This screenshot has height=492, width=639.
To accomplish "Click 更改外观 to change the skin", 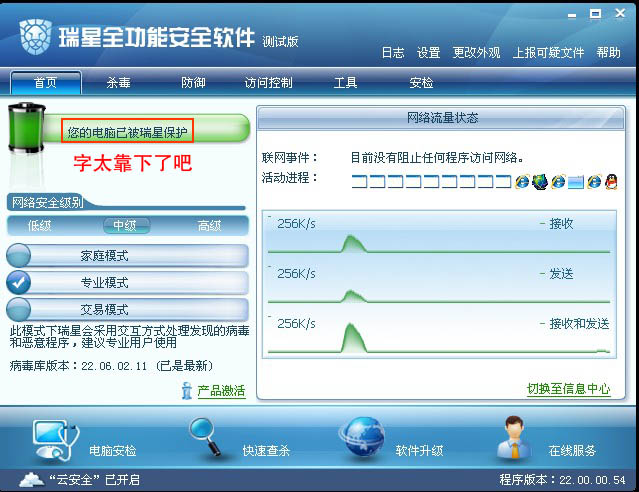I will pyautogui.click(x=476, y=53).
